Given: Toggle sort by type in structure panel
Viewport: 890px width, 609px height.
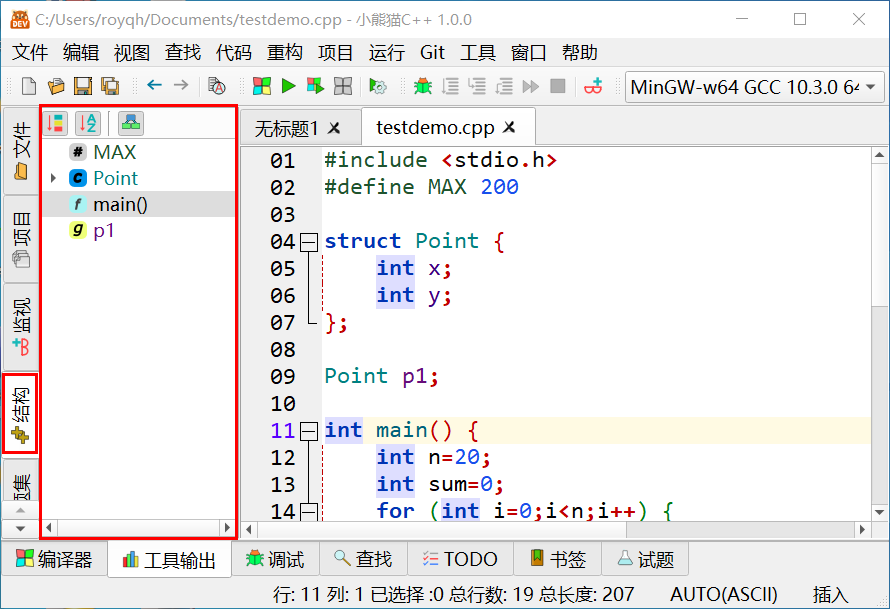Looking at the screenshot, I should click(55, 123).
